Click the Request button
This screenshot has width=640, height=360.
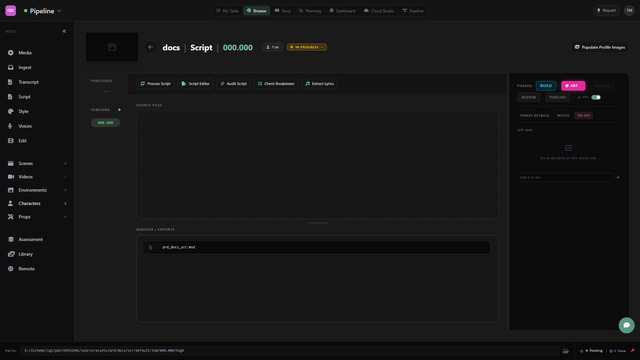pyautogui.click(x=606, y=11)
